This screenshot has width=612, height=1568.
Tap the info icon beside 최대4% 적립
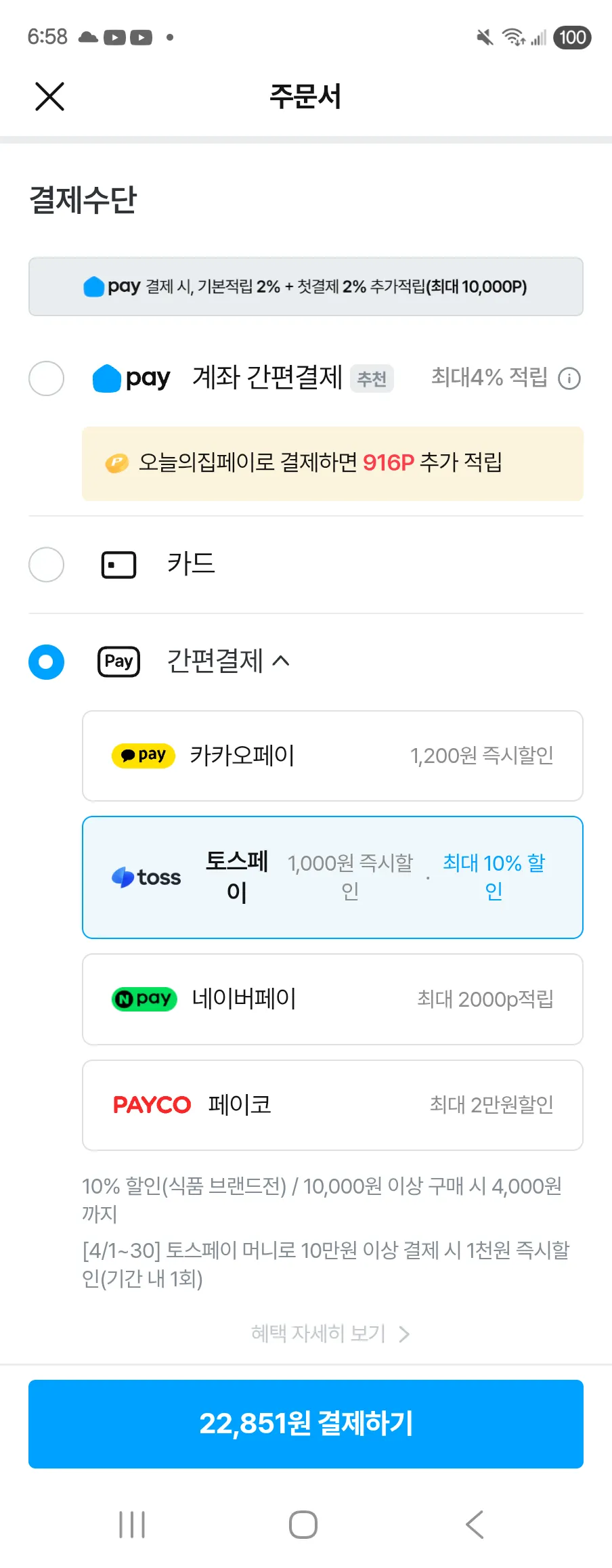569,378
